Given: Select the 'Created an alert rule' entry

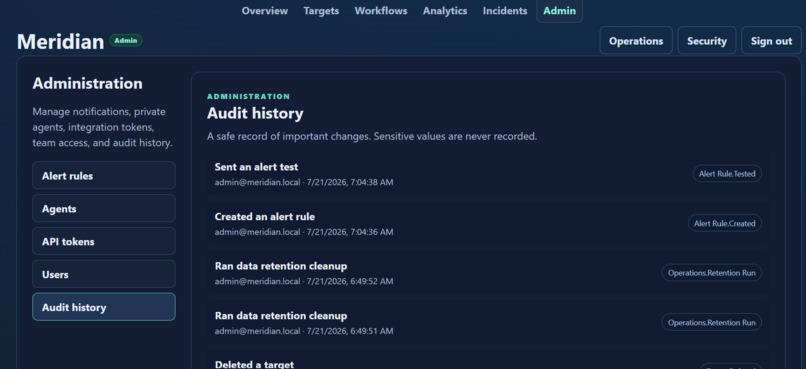Looking at the screenshot, I should pyautogui.click(x=488, y=224).
